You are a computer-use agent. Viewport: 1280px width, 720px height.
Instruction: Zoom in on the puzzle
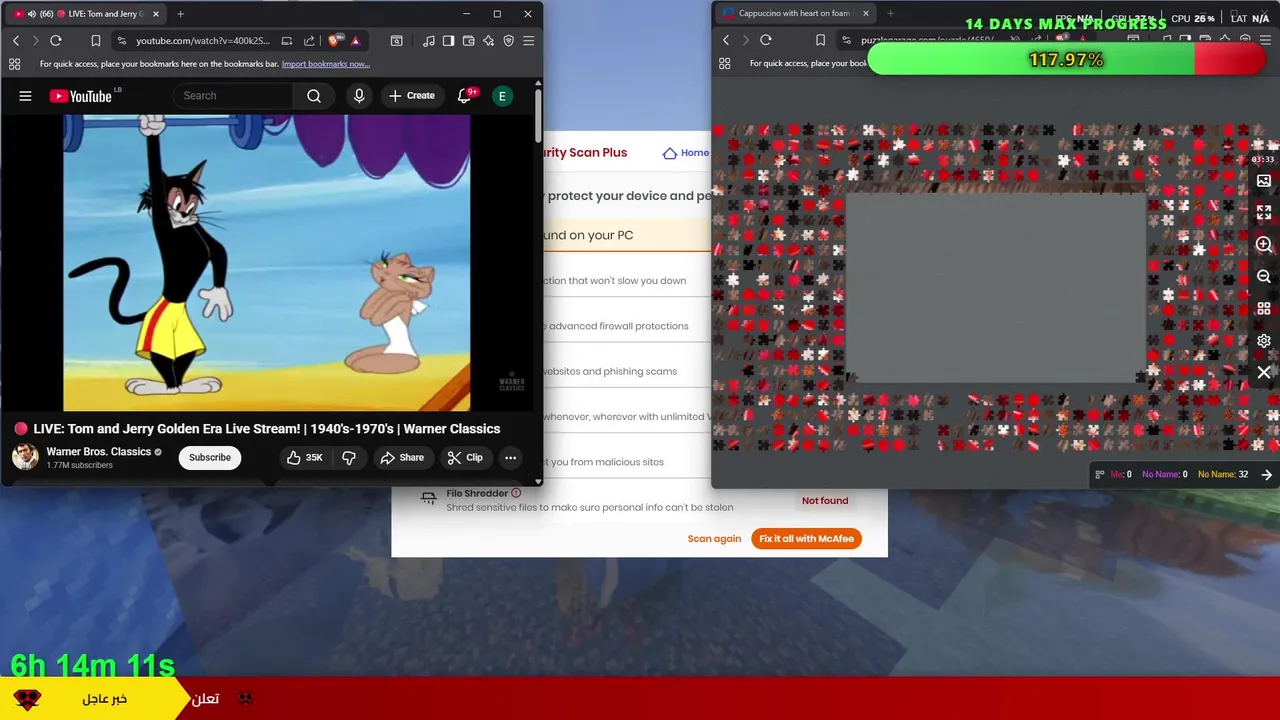(1264, 245)
